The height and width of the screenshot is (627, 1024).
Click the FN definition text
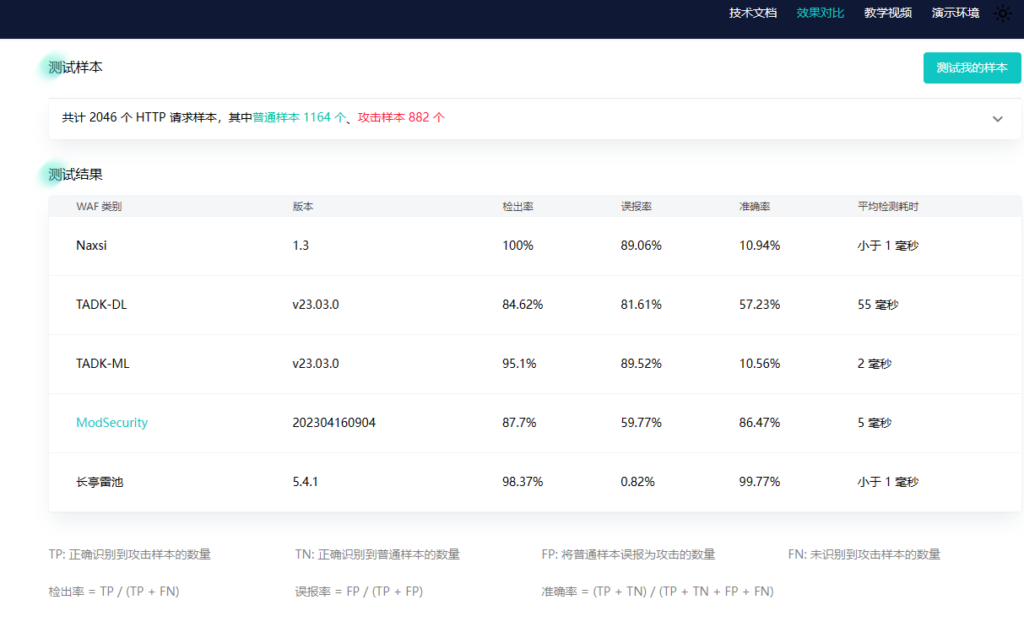click(864, 555)
